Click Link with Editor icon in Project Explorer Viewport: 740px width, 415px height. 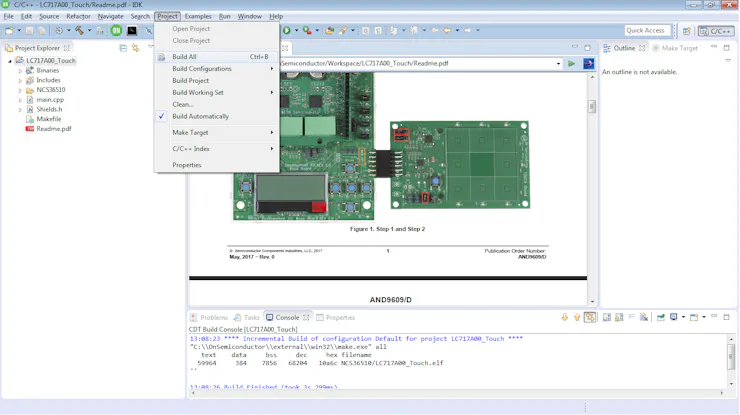coord(135,48)
